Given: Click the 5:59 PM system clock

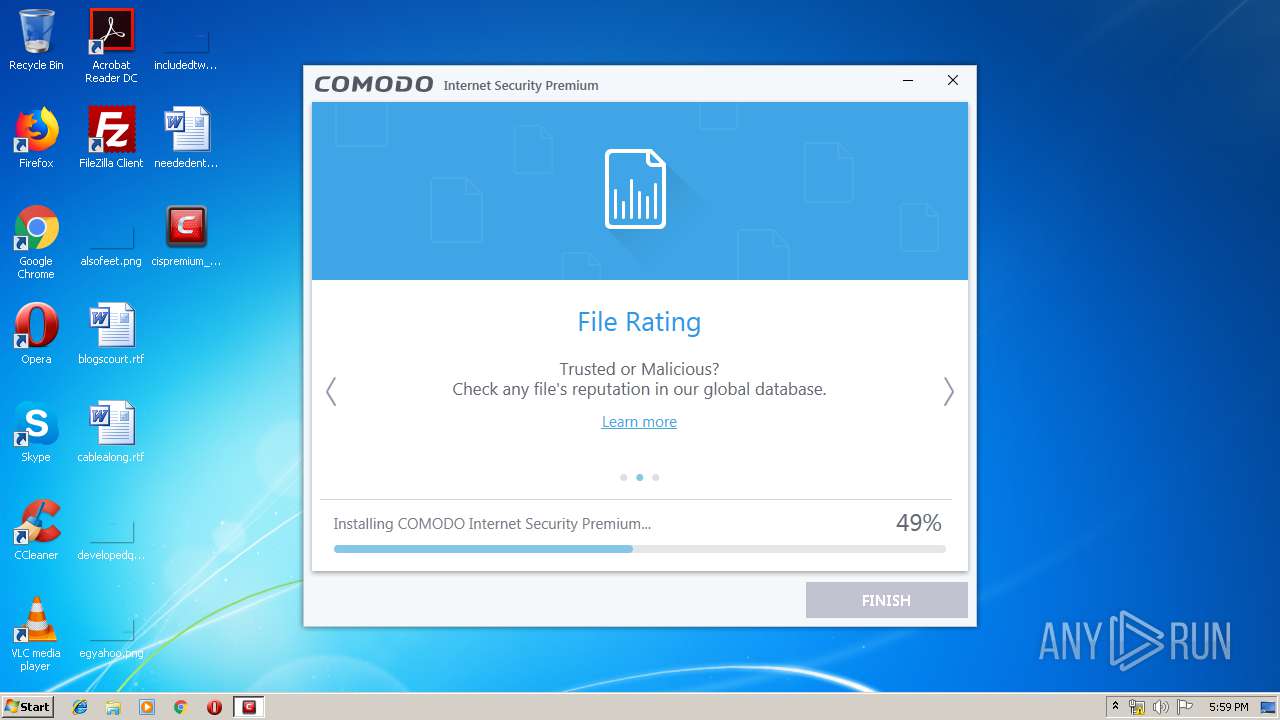Looking at the screenshot, I should coord(1228,707).
